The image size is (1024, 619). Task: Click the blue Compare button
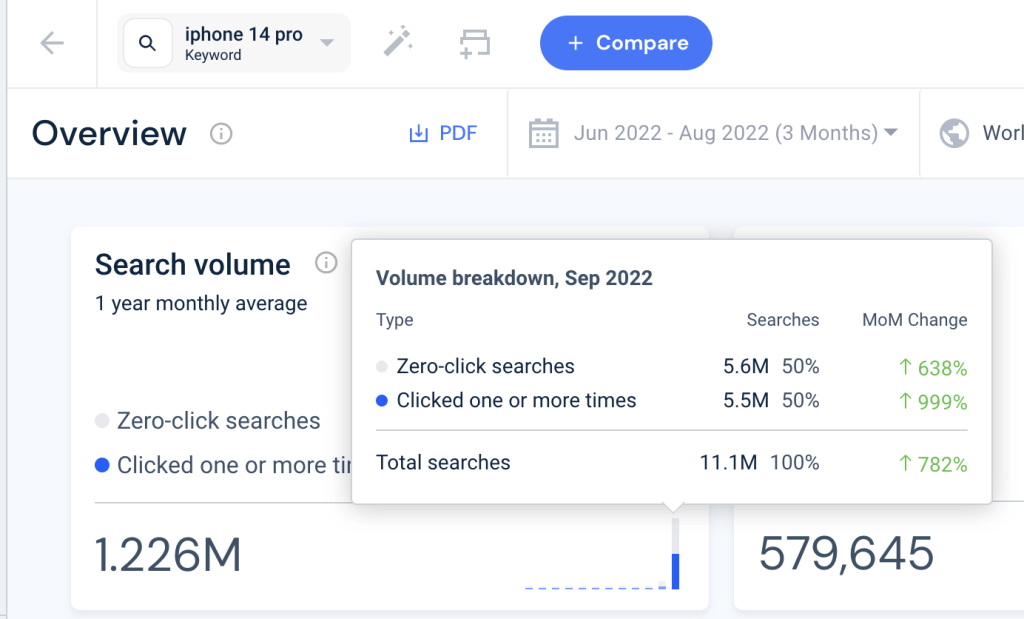point(626,43)
